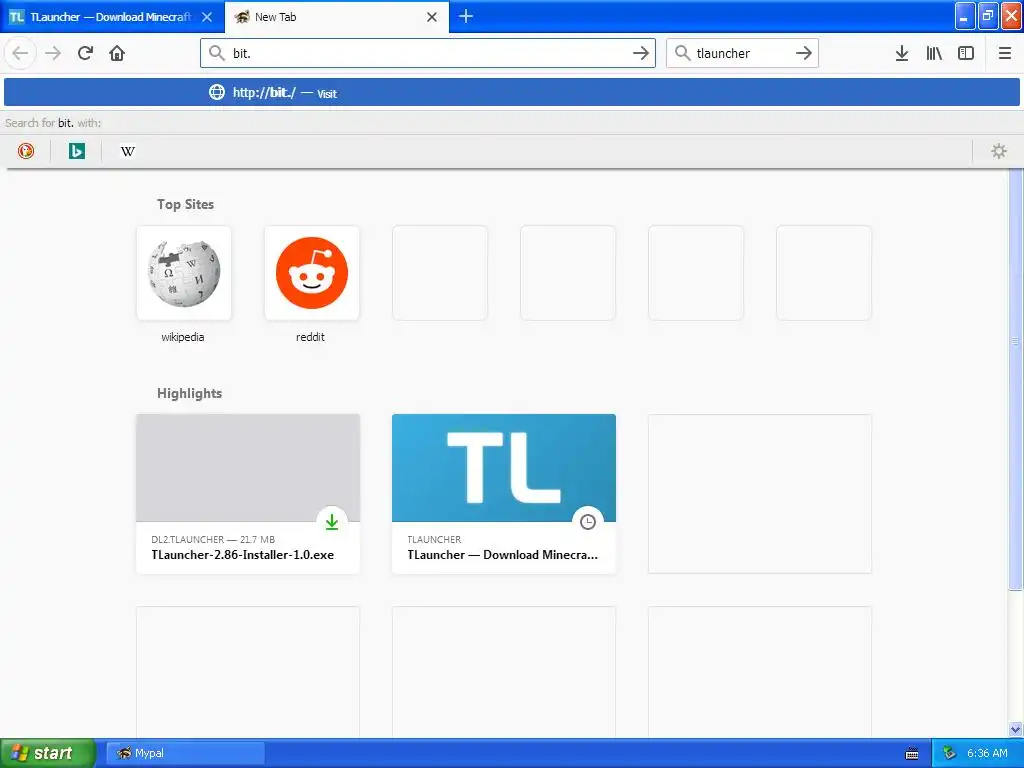Viewport: 1024px width, 768px height.
Task: Click the globe icon in suggestion
Action: point(217,93)
